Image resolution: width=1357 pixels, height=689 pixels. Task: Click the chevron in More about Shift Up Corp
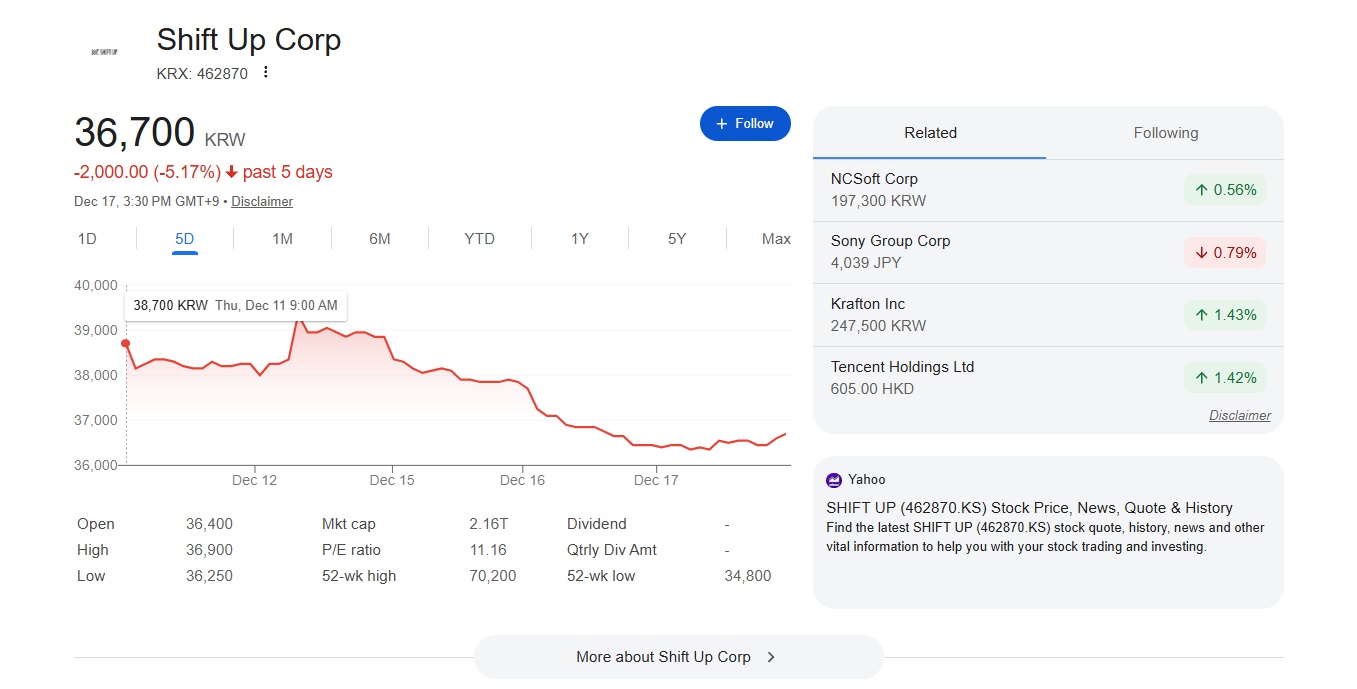(x=771, y=657)
